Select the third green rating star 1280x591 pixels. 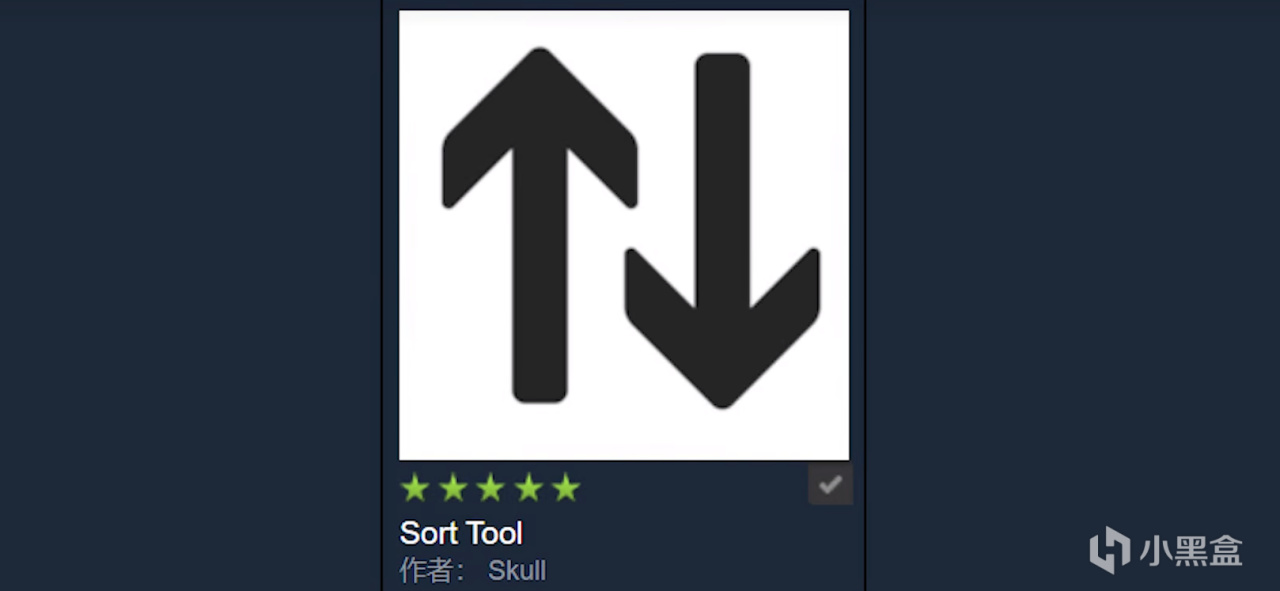click(490, 488)
